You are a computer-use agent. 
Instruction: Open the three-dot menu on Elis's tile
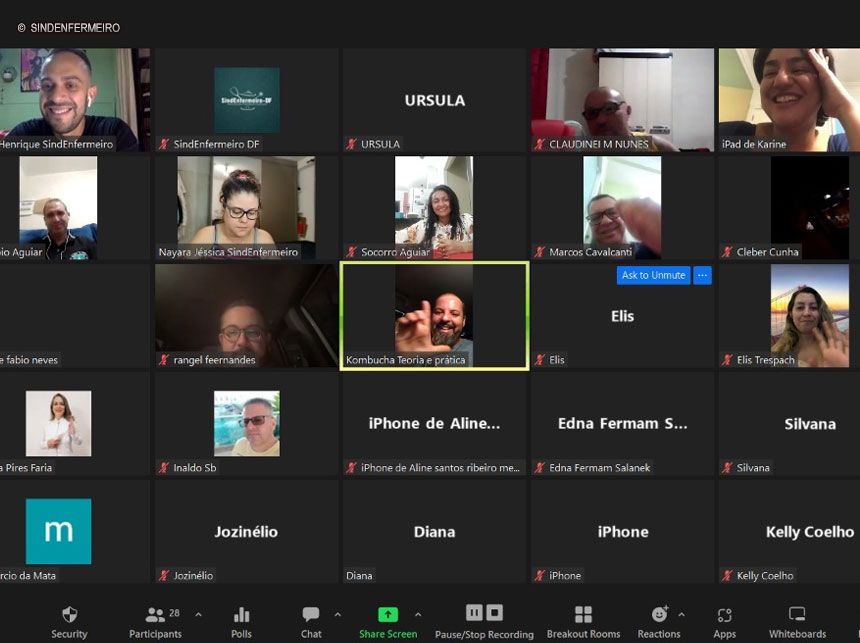pyautogui.click(x=702, y=275)
